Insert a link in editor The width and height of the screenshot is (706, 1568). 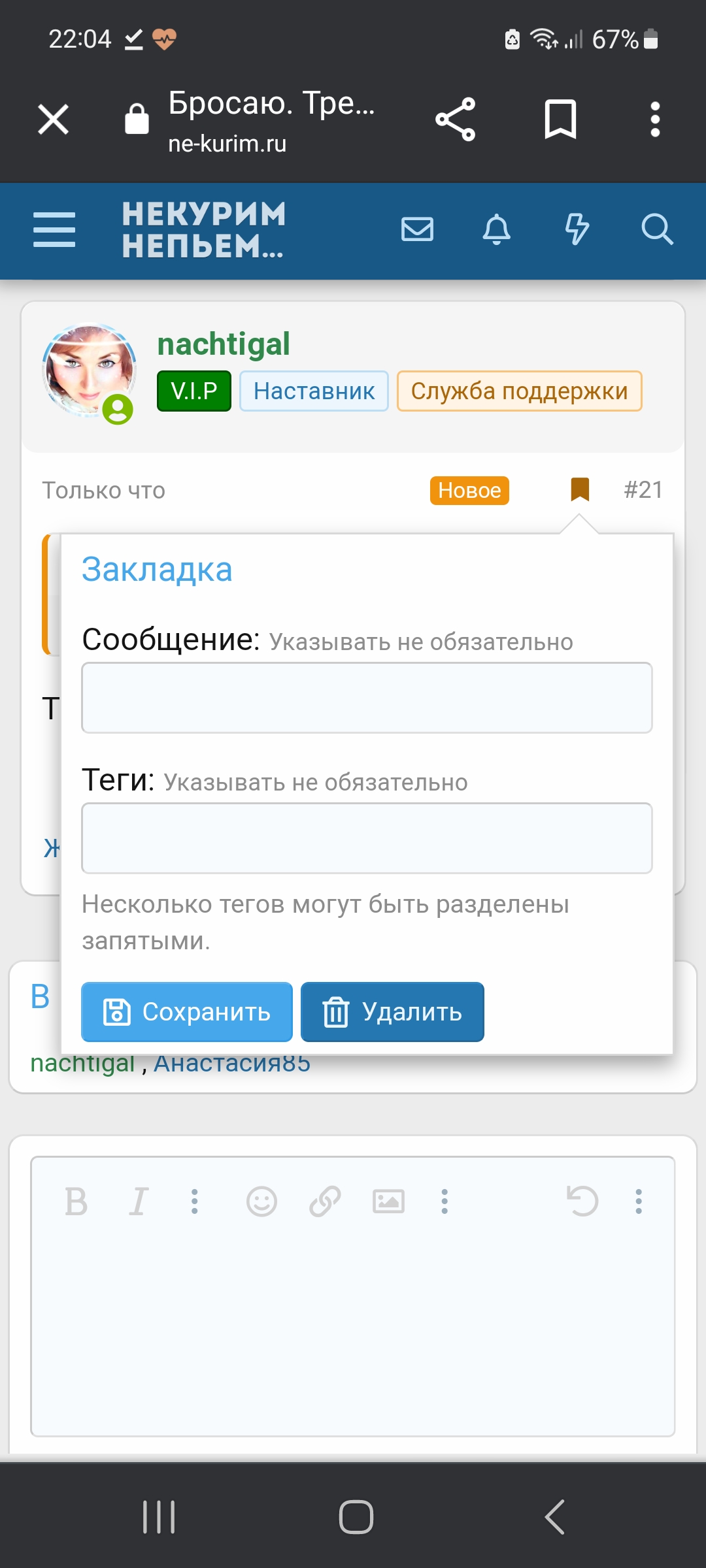[x=325, y=1201]
